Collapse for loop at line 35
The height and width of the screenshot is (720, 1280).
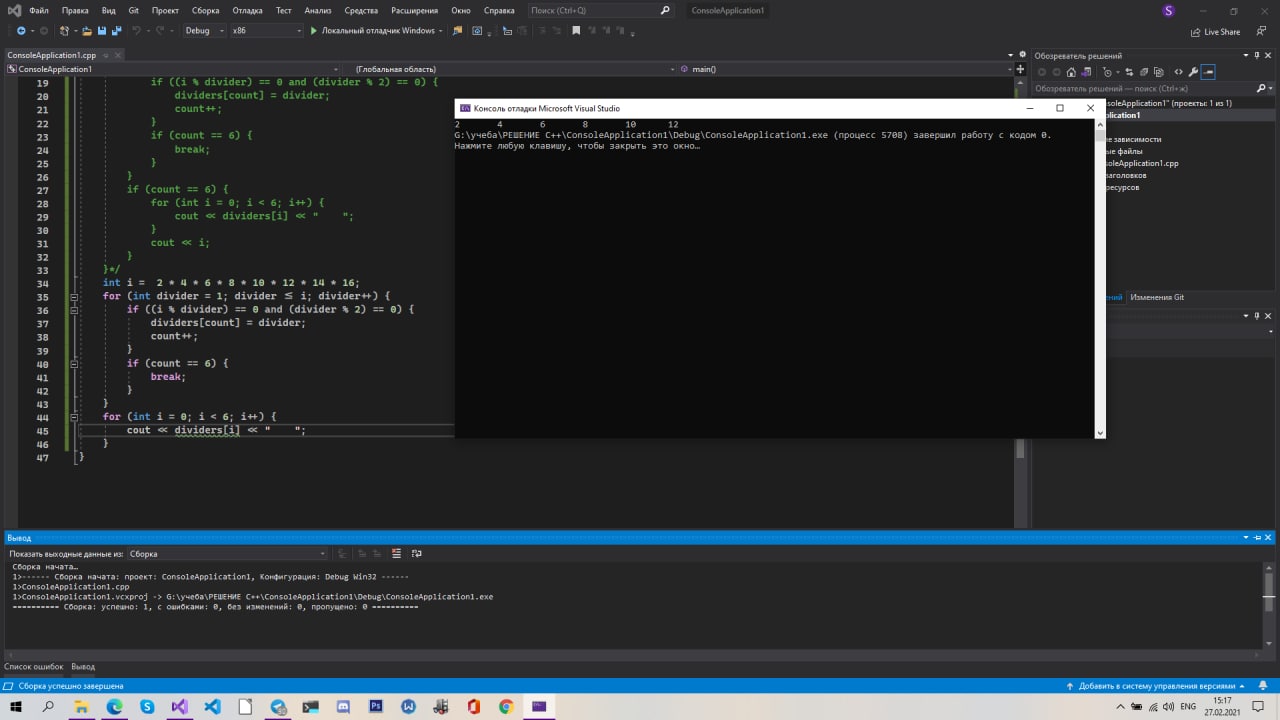coord(75,296)
